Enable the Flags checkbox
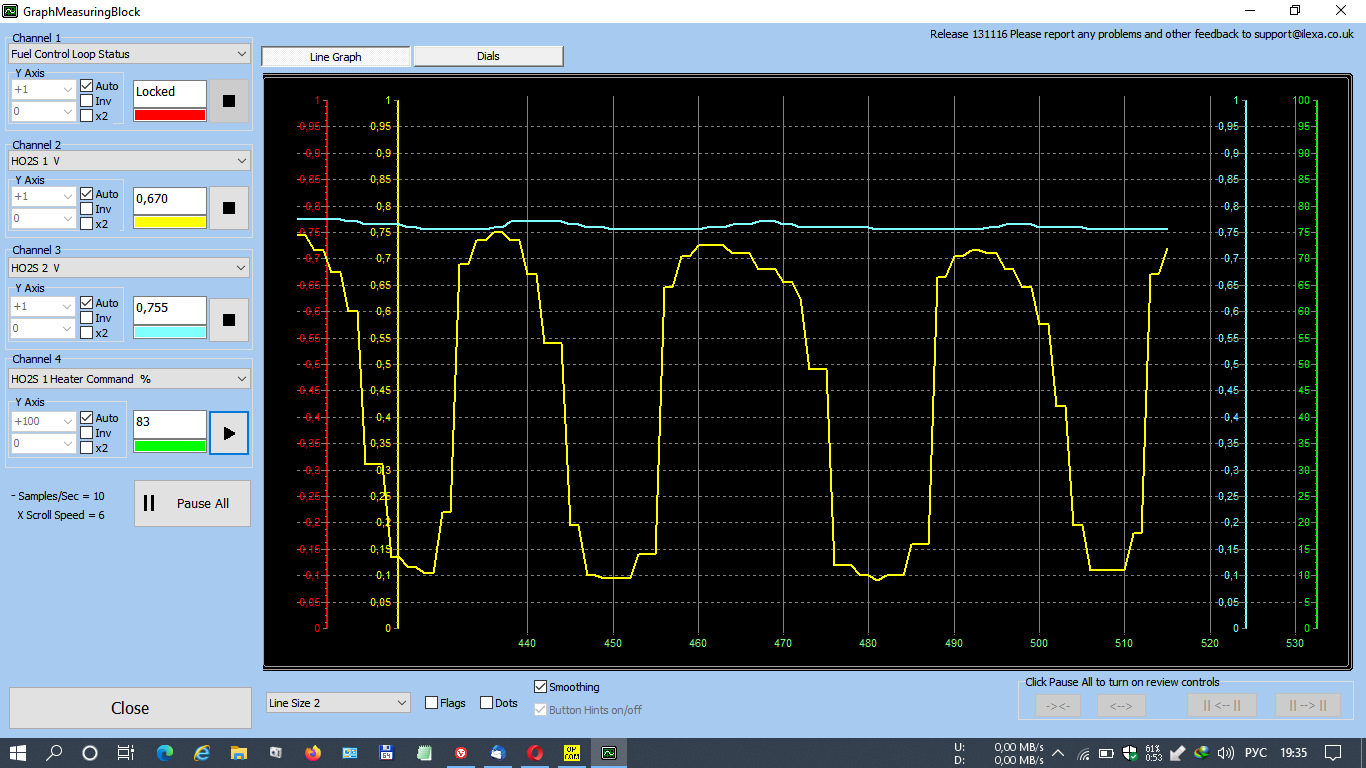Image resolution: width=1366 pixels, height=768 pixels. [432, 703]
